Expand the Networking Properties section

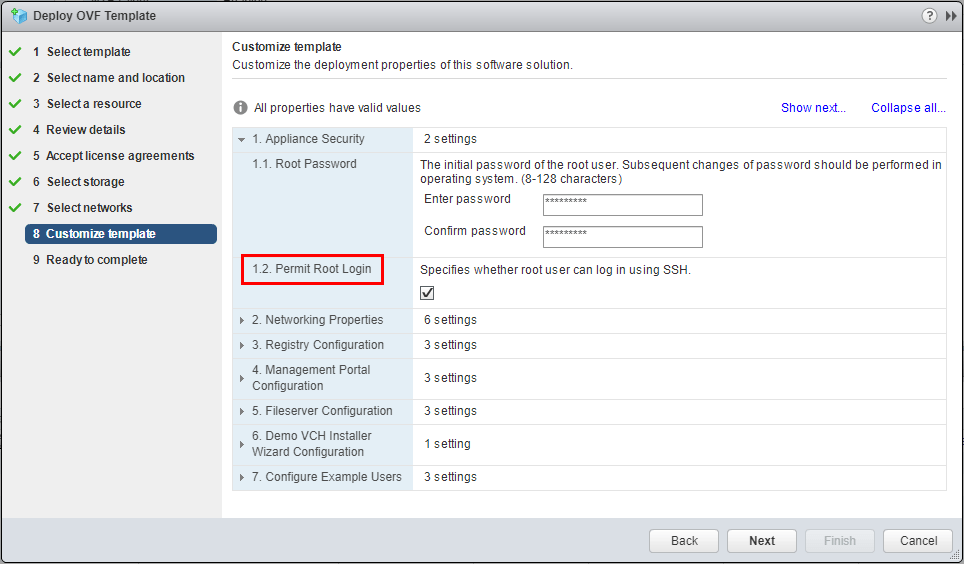[242, 320]
